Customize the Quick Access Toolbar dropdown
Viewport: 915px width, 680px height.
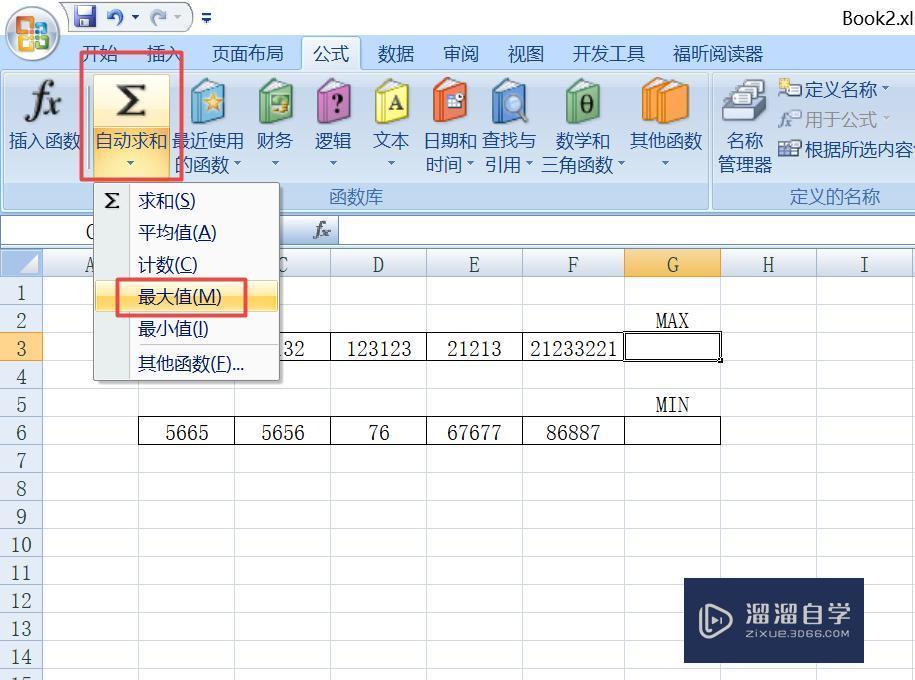click(206, 18)
